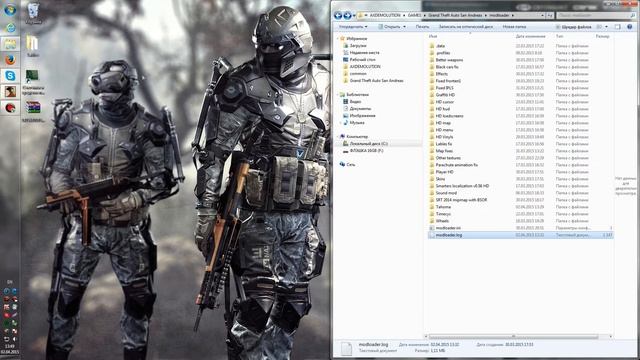
Task: Click the Explorer Forward arrow
Action: (347, 16)
